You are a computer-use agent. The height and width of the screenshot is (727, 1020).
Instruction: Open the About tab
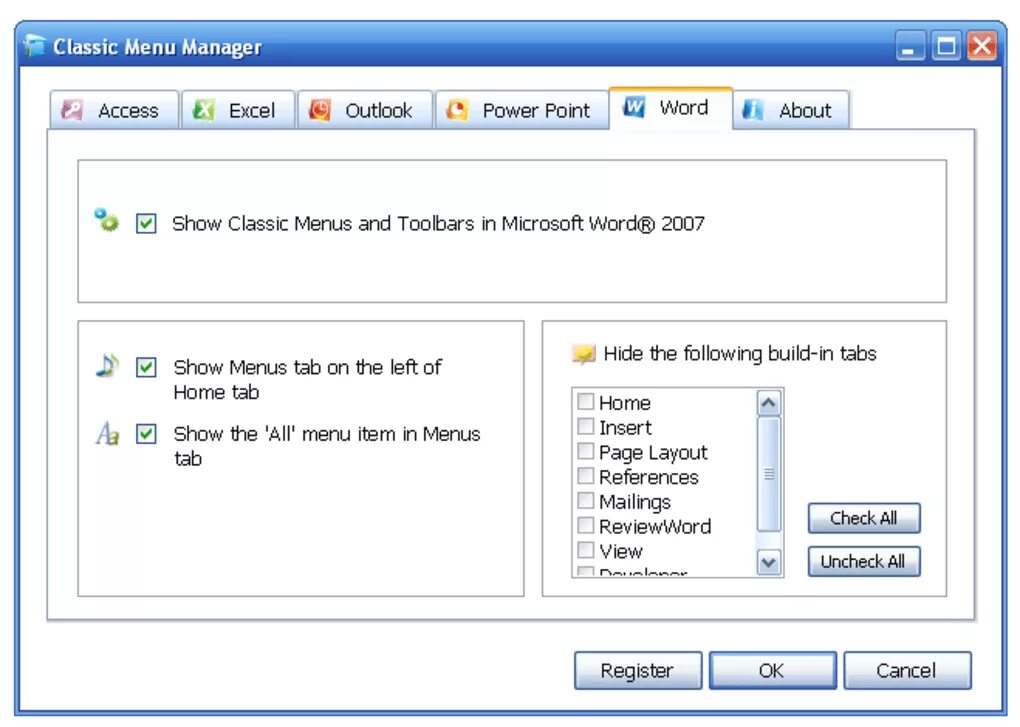[x=792, y=110]
